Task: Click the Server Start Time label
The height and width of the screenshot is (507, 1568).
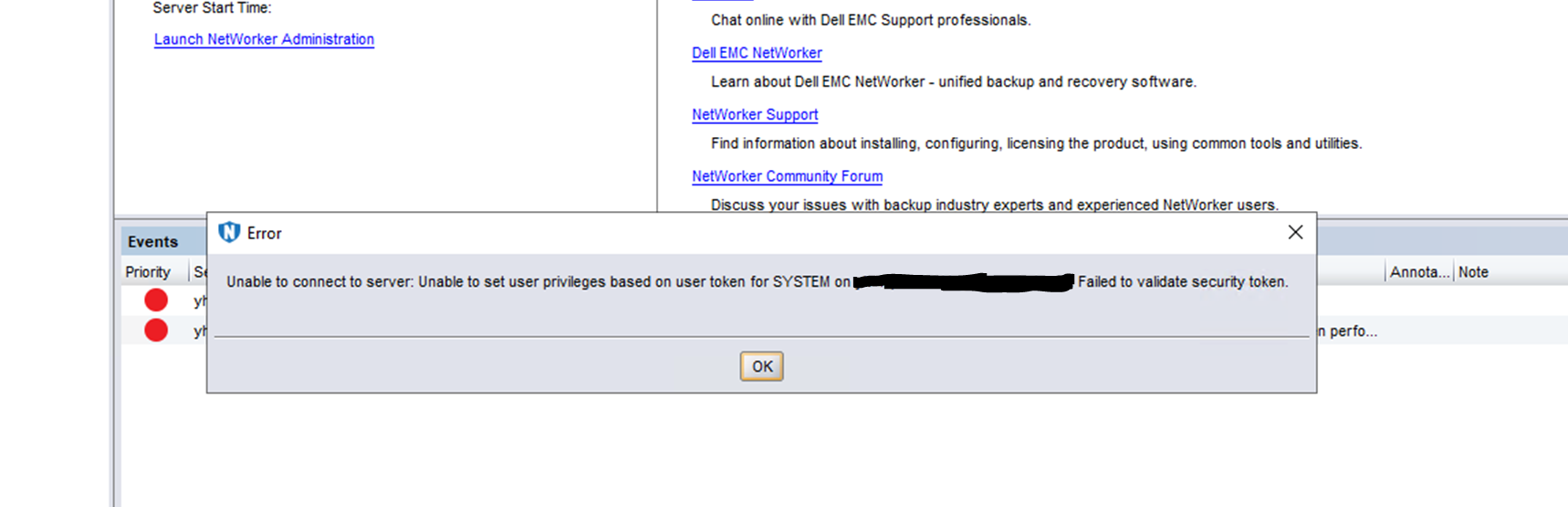Action: pyautogui.click(x=212, y=8)
